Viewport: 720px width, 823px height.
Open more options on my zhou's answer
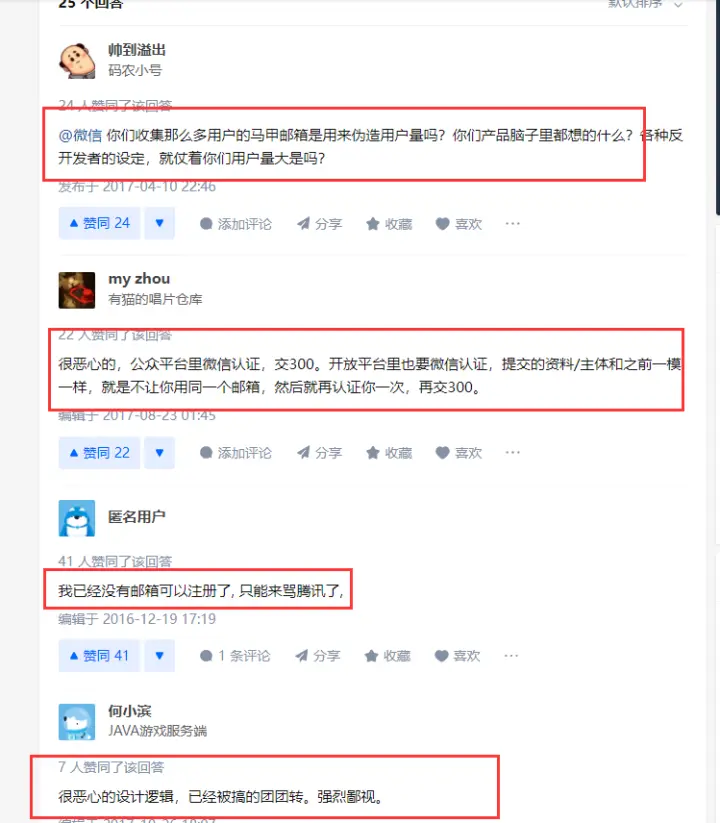513,452
